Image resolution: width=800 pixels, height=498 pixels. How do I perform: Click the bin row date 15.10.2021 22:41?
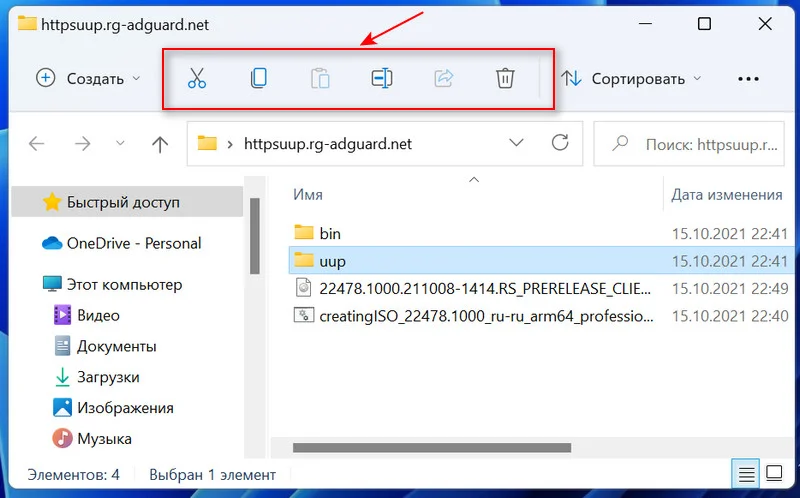point(730,234)
